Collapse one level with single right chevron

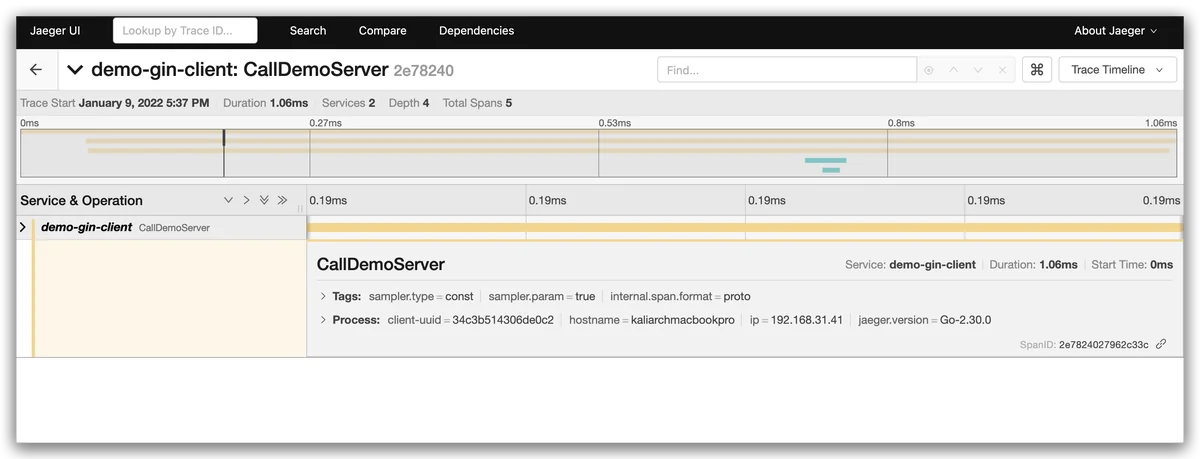(246, 200)
